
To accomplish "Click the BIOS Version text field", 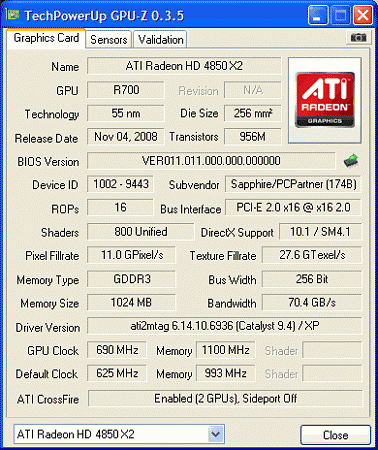I will [211, 161].
